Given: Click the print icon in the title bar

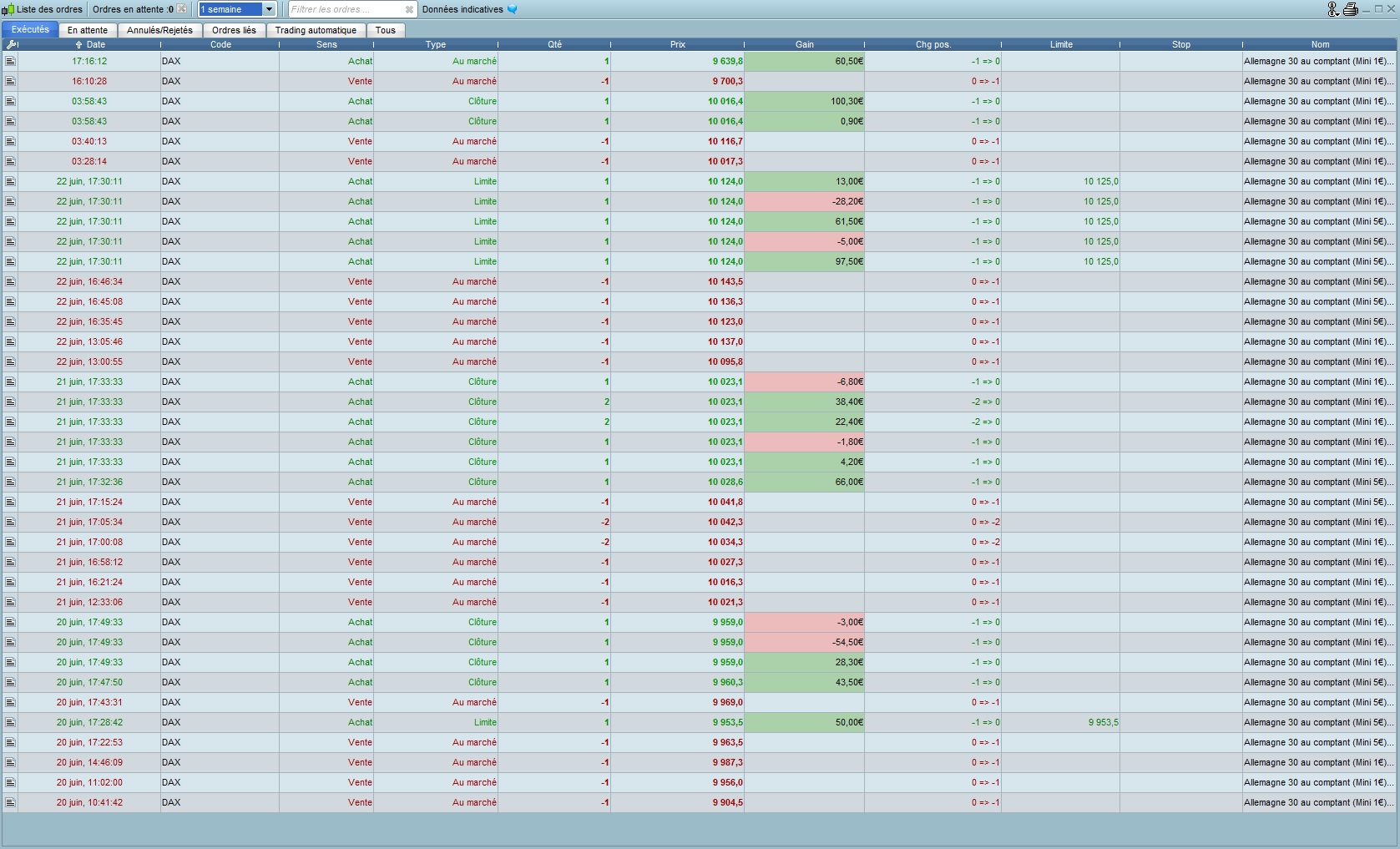Looking at the screenshot, I should coord(1350,9).
